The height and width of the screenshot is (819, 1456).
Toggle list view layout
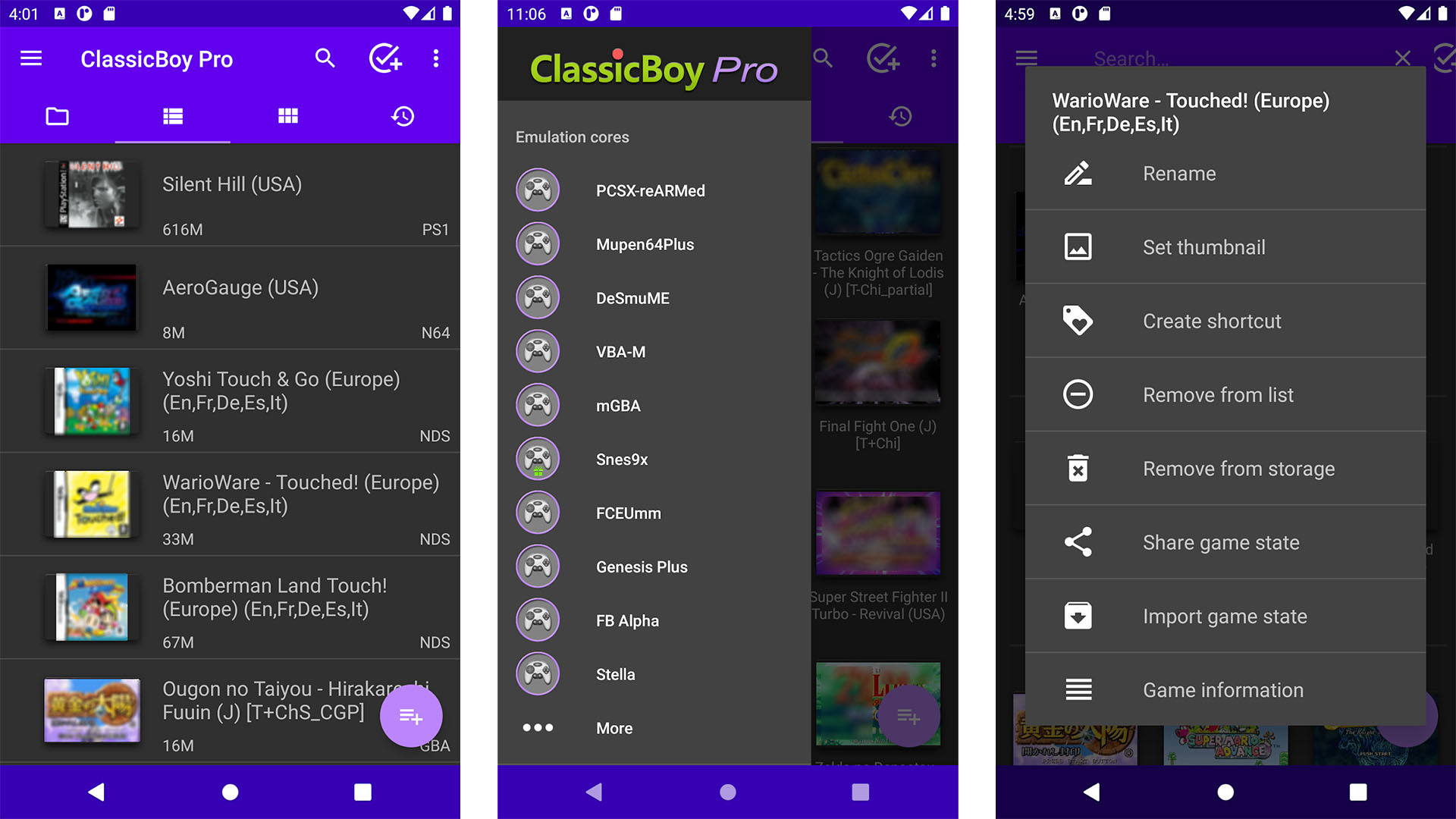coord(172,117)
